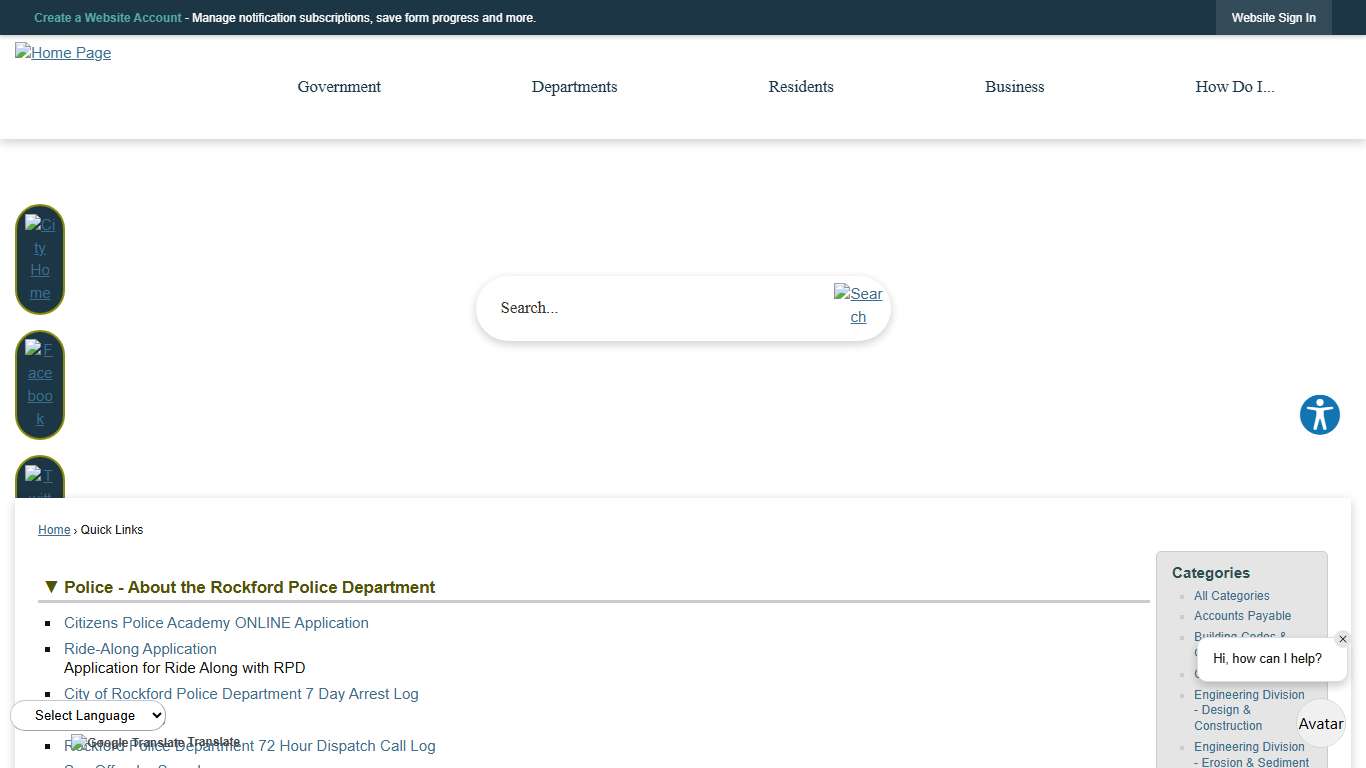
Task: Open Citizens Police Academy ONLINE Application link
Action: coord(216,623)
